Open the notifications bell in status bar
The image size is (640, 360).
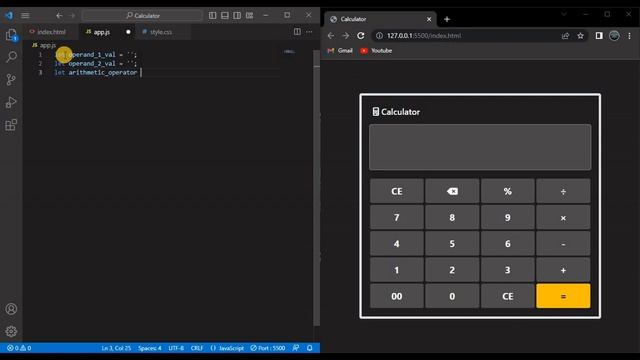(309, 348)
